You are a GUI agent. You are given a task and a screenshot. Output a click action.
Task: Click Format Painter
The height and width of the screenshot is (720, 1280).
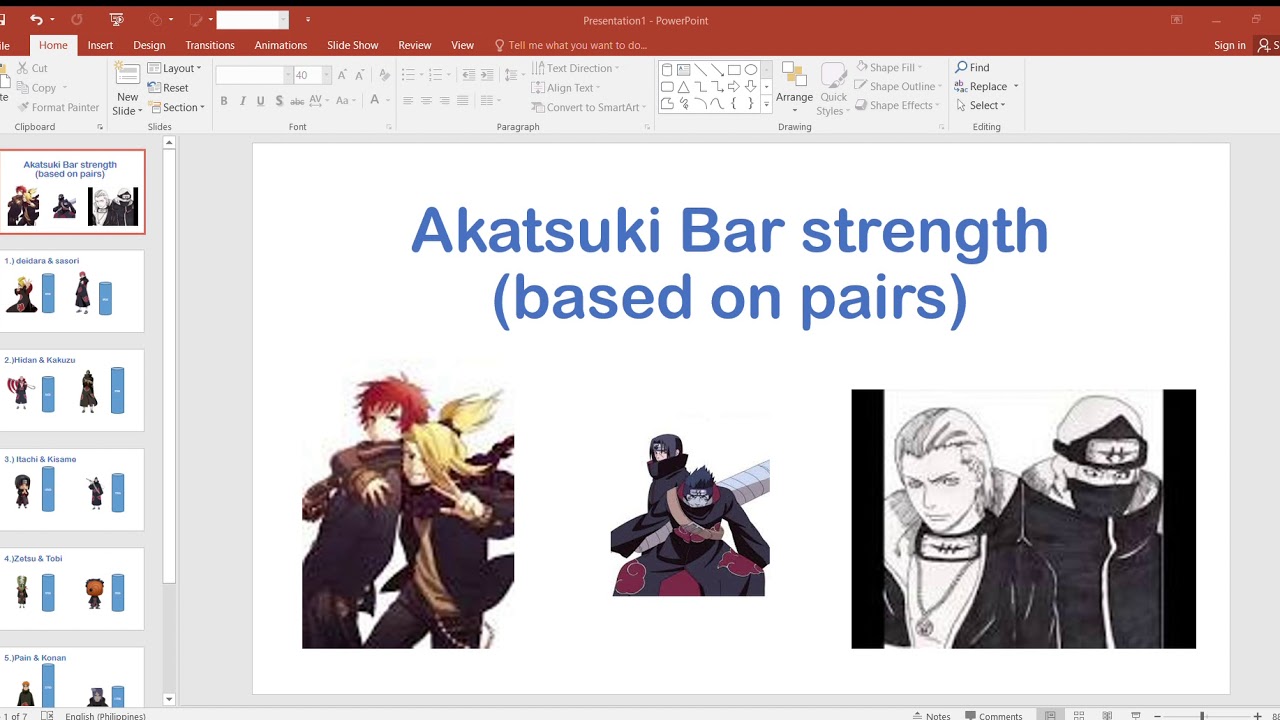click(x=57, y=107)
